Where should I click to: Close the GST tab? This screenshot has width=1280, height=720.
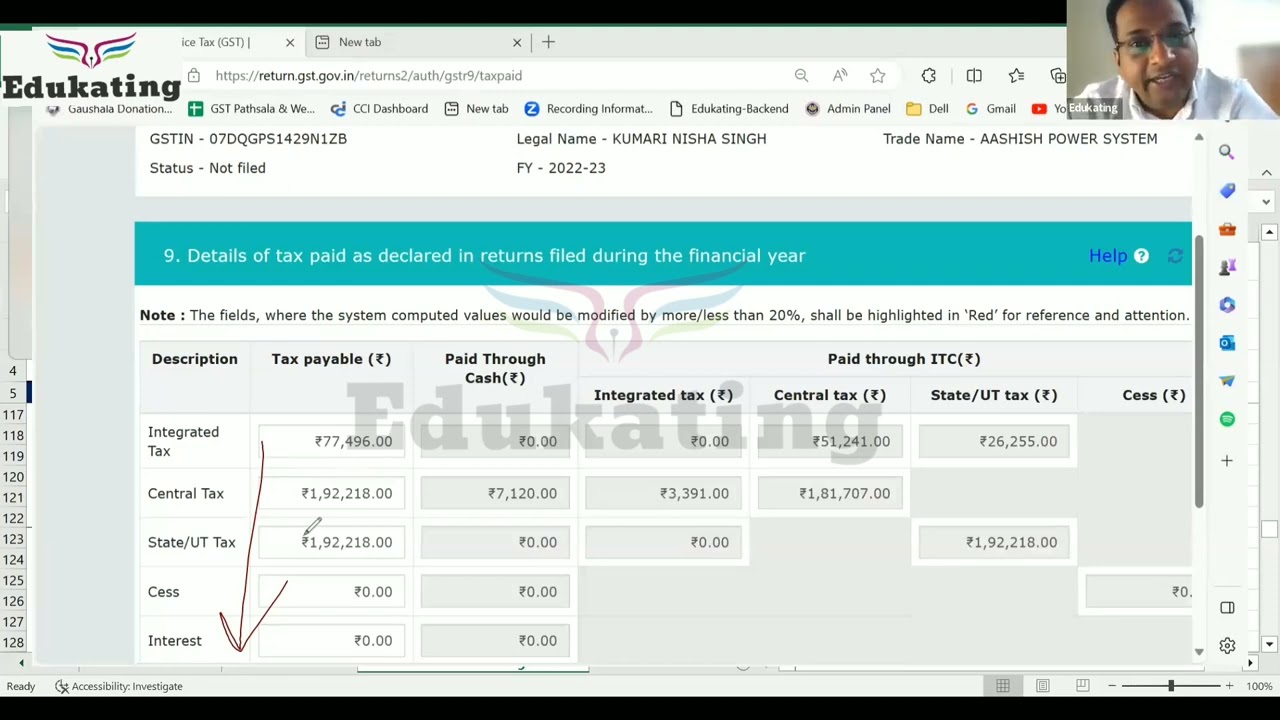[x=290, y=42]
